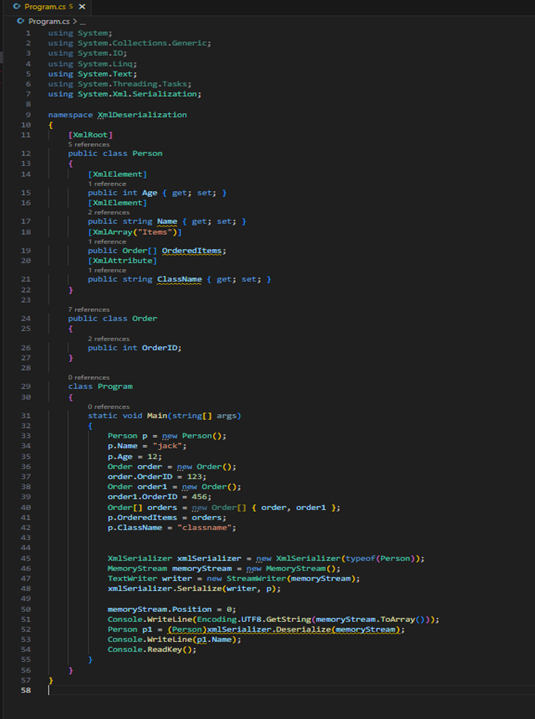This screenshot has height=719, width=535.
Task: Place the cursor on the XmlRoot attribute
Action: coord(90,135)
